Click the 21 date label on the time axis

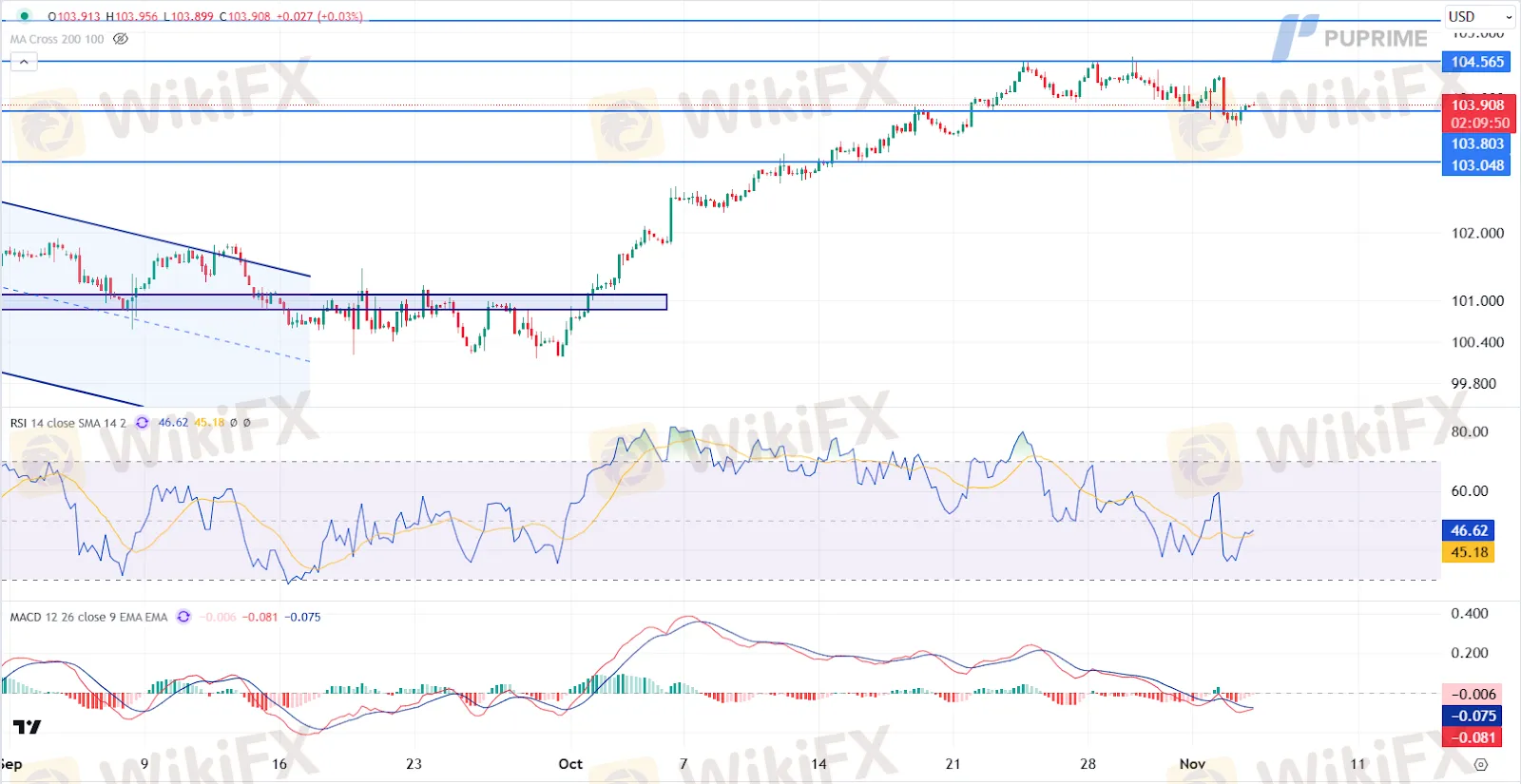(953, 764)
